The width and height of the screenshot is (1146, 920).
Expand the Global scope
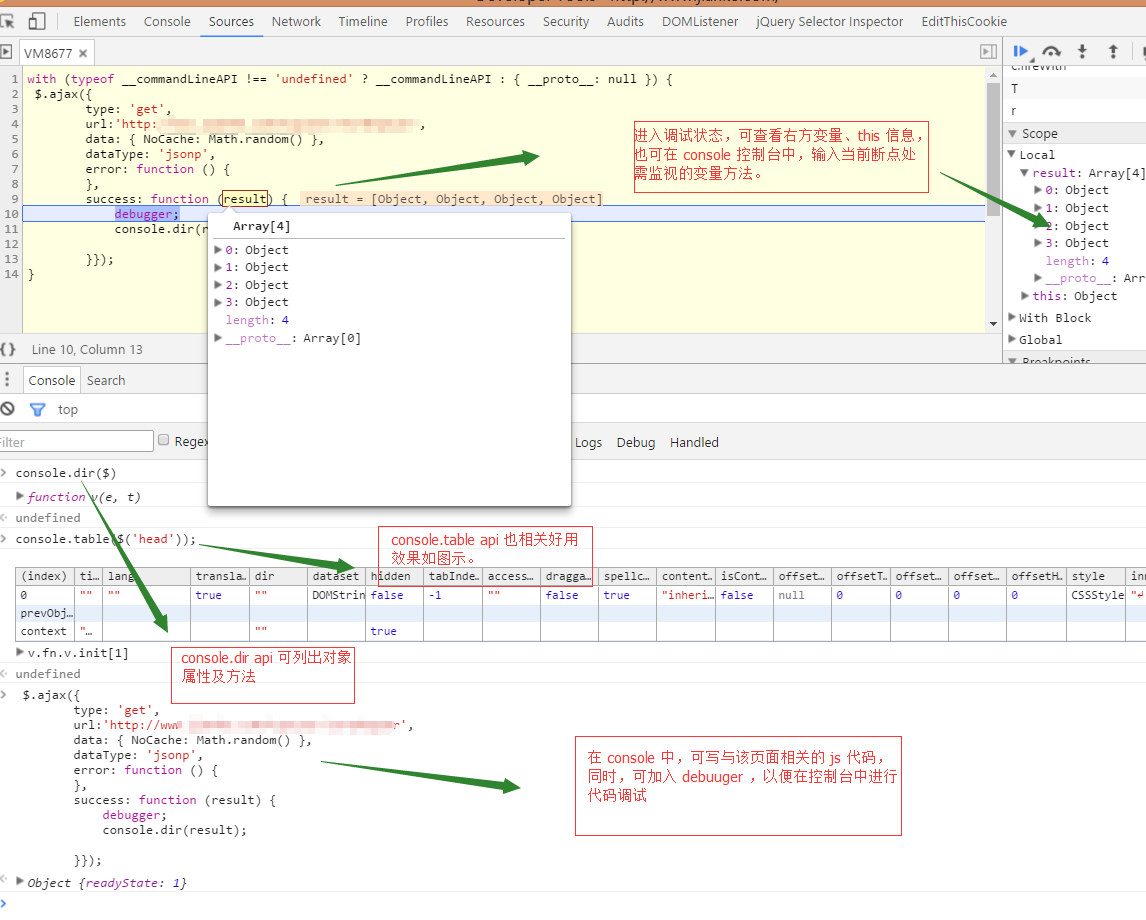pos(1012,339)
